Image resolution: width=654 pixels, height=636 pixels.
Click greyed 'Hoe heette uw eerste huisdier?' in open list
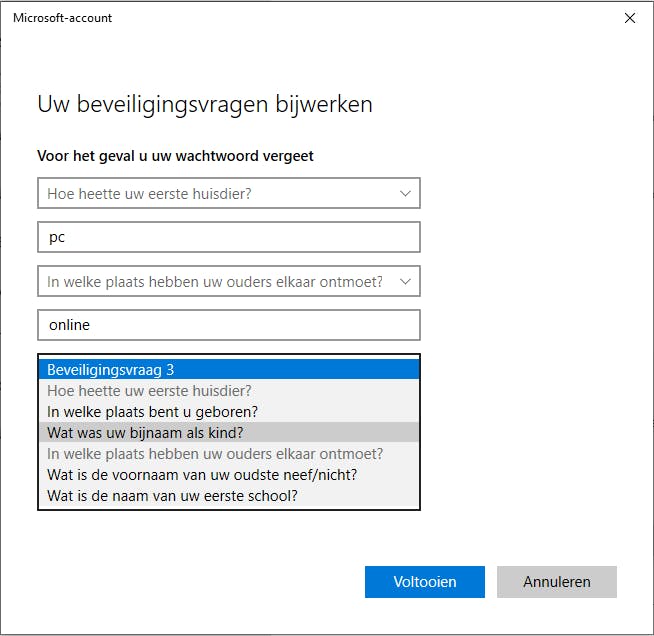(228, 391)
